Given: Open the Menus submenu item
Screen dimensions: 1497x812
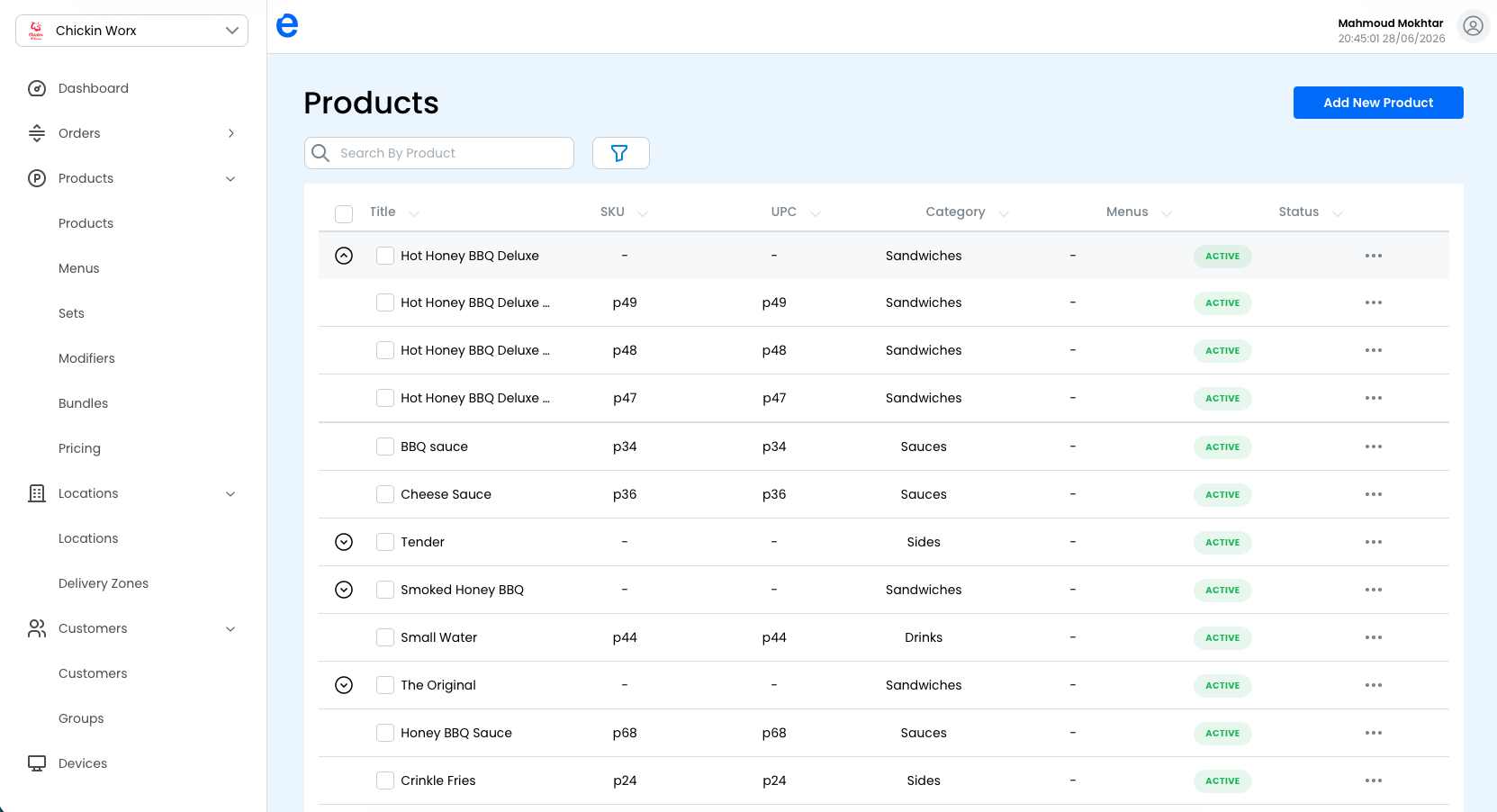Looking at the screenshot, I should click(x=79, y=268).
